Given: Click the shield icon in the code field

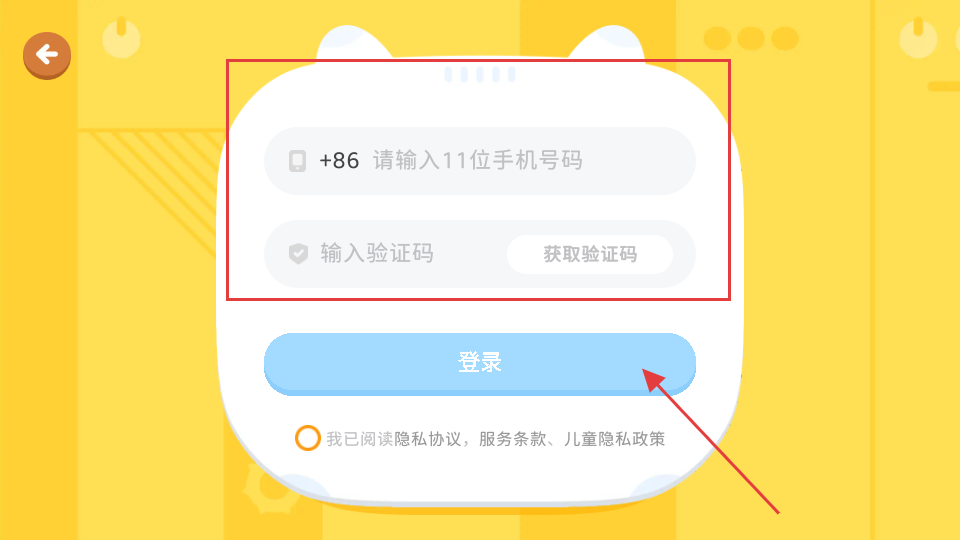Looking at the screenshot, I should [x=298, y=253].
